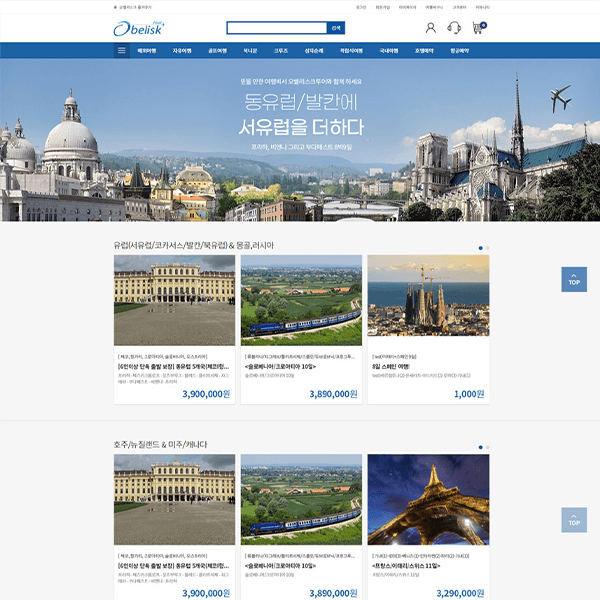Open the shopping cart icon
Viewport: 600px width, 600px height.
[479, 28]
